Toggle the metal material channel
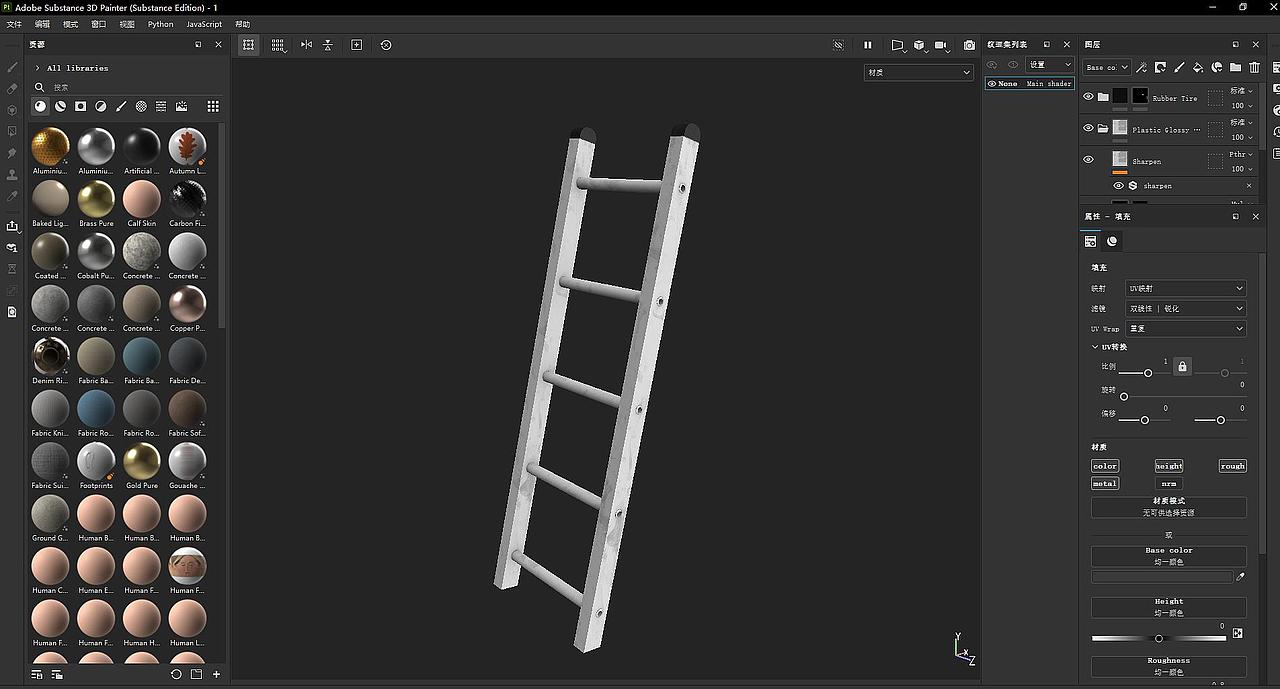 pos(1105,484)
